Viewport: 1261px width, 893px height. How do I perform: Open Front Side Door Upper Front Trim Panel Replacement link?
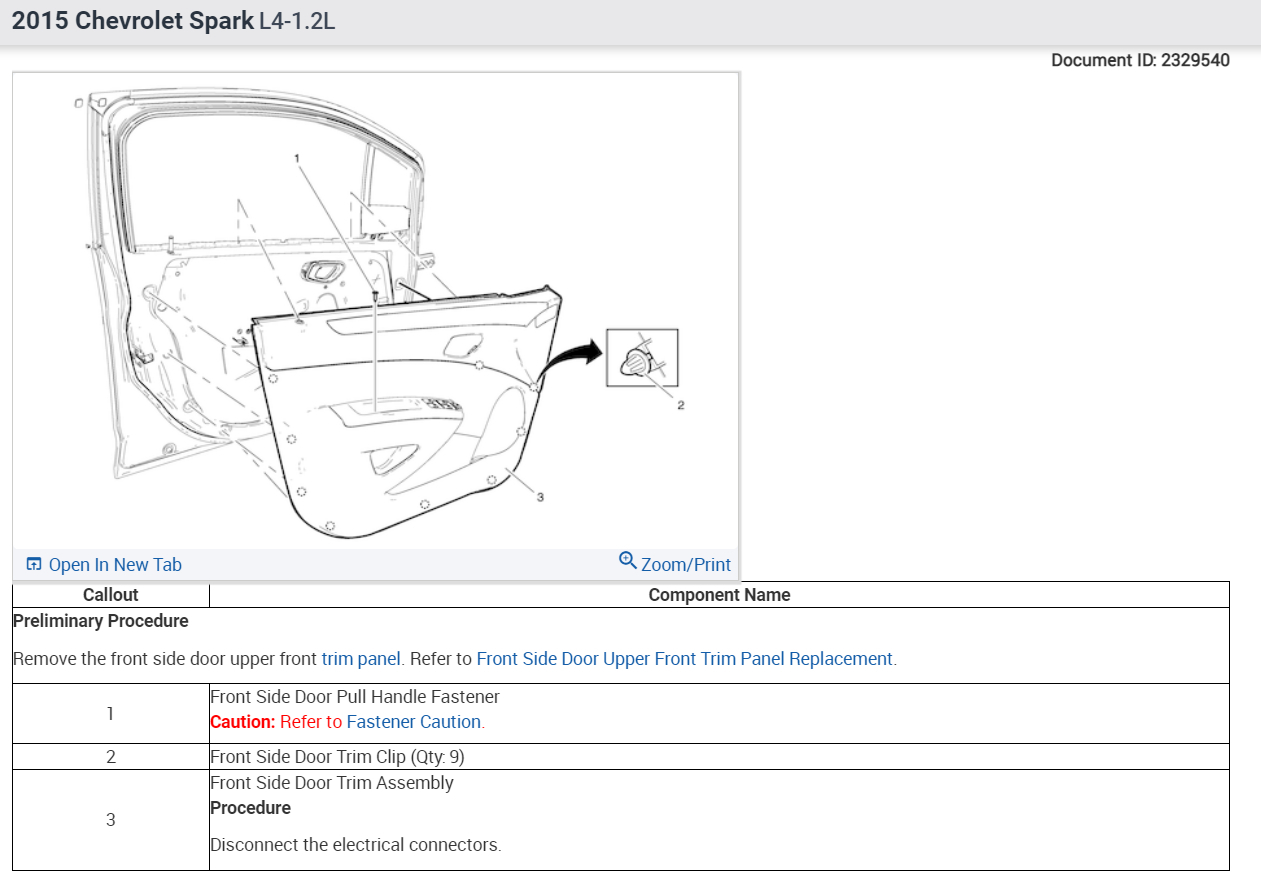685,659
